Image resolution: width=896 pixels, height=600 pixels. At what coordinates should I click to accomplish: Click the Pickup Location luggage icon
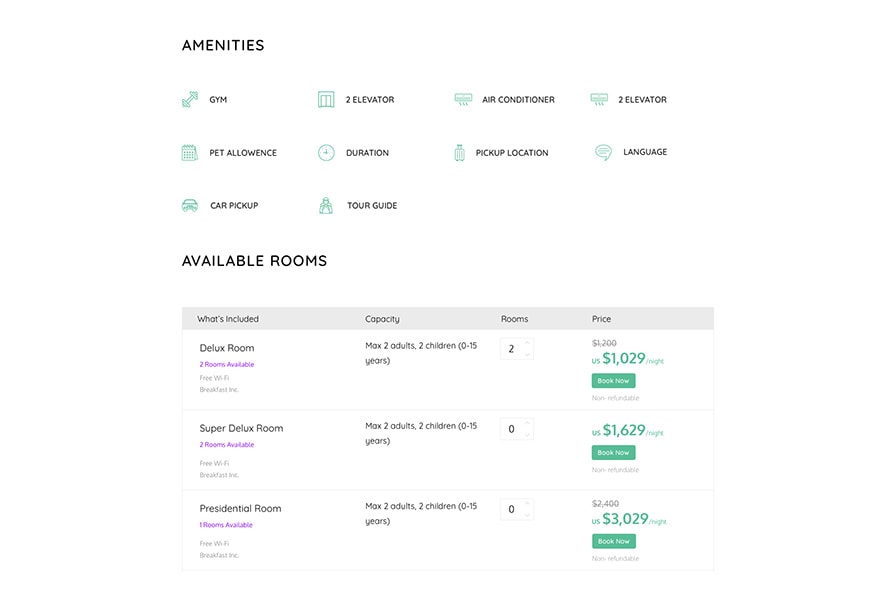(x=459, y=153)
